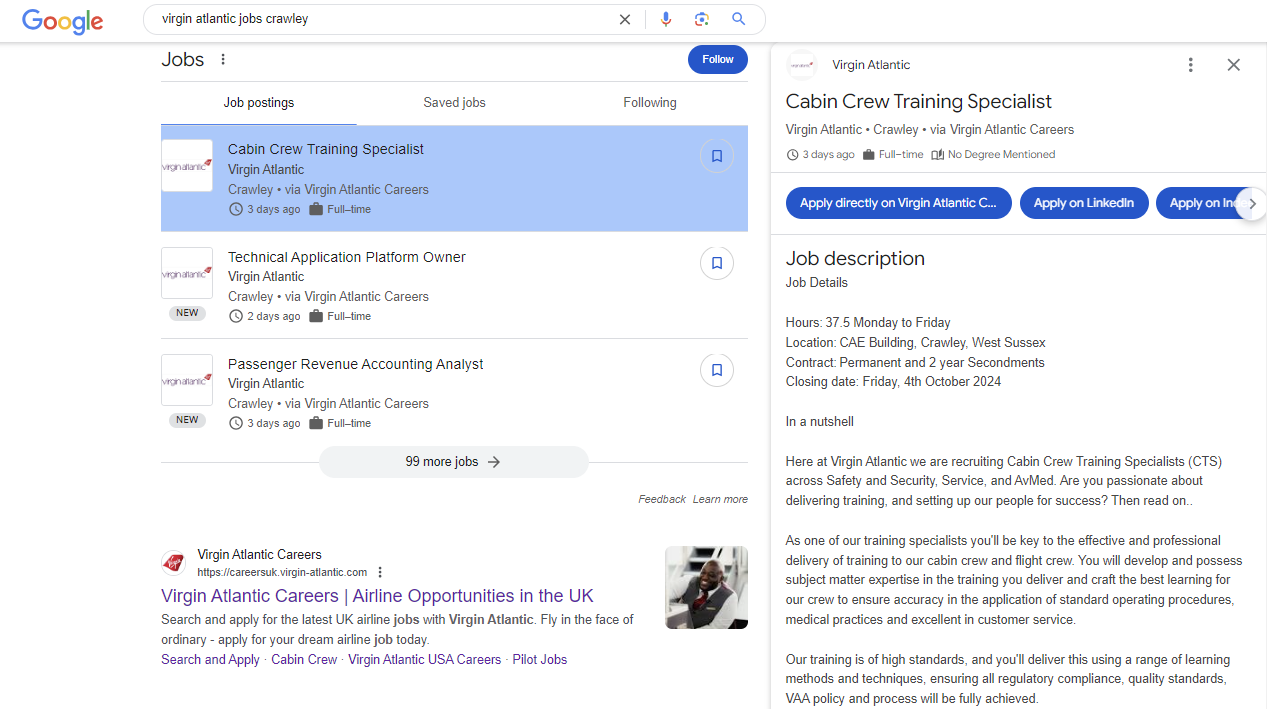The height and width of the screenshot is (709, 1267).
Task: Click 'Hours: 37.5 Monday to Friday' text
Action: (x=868, y=322)
